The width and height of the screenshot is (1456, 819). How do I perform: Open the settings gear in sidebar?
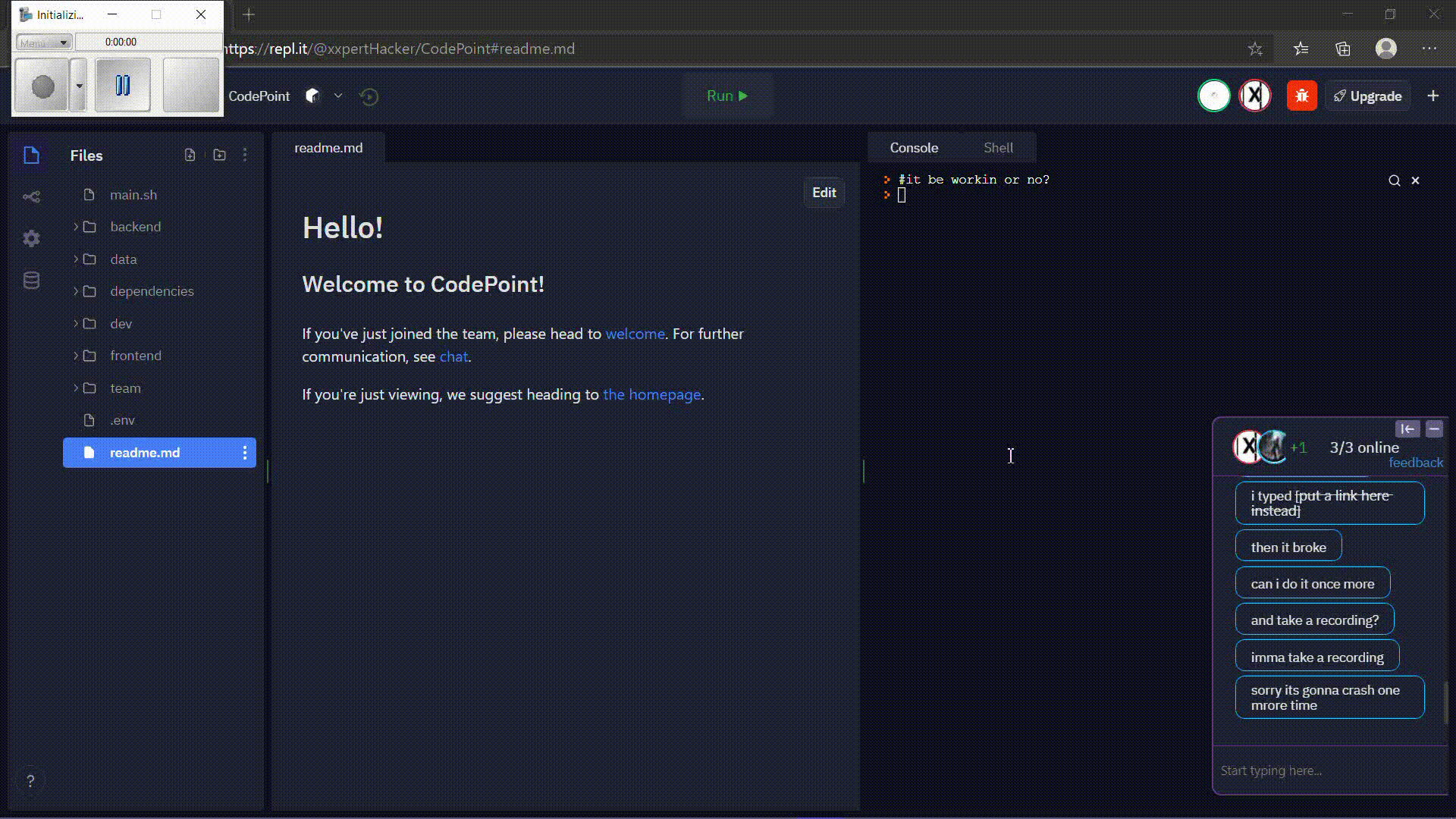pos(31,239)
